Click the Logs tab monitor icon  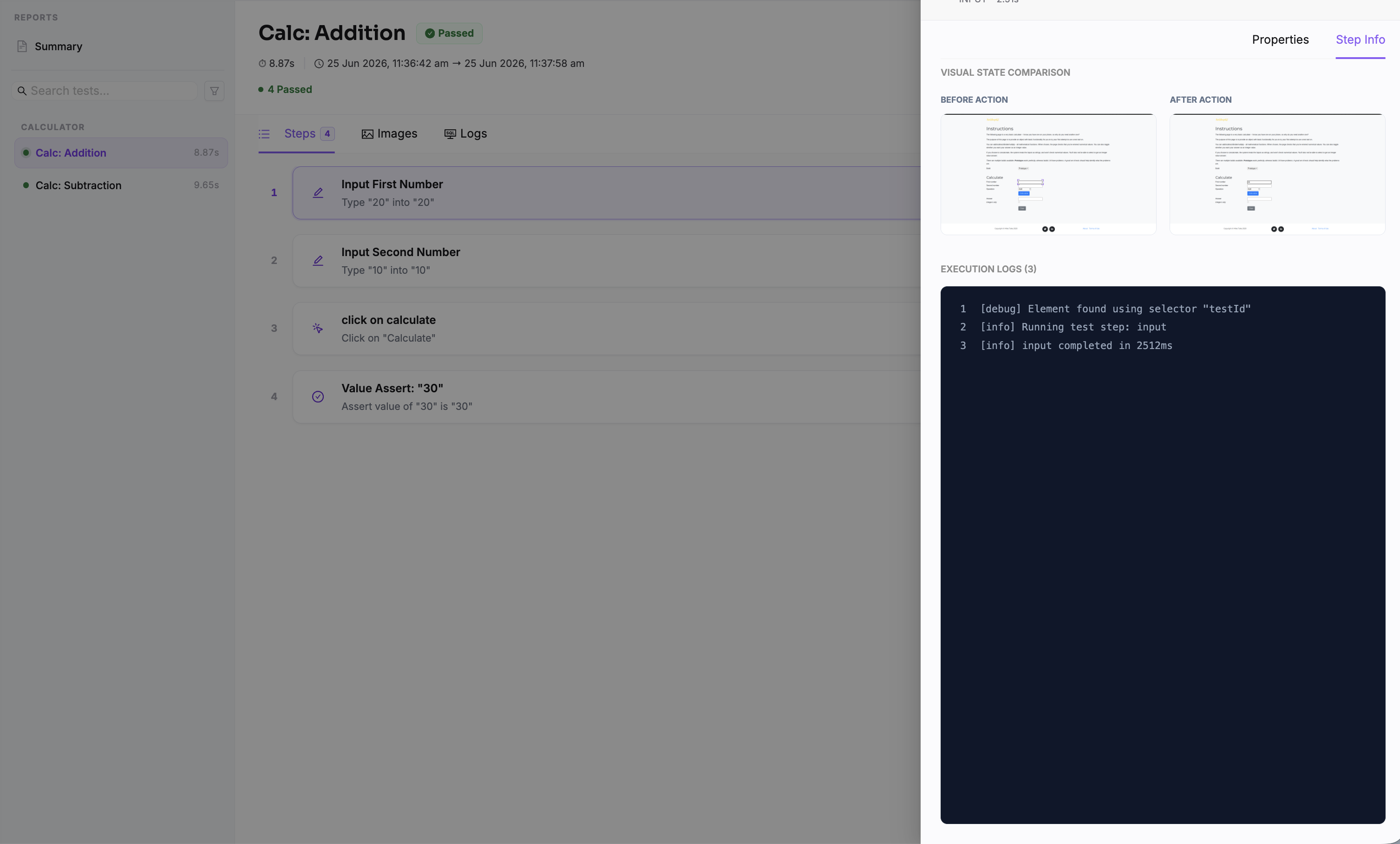click(x=450, y=133)
